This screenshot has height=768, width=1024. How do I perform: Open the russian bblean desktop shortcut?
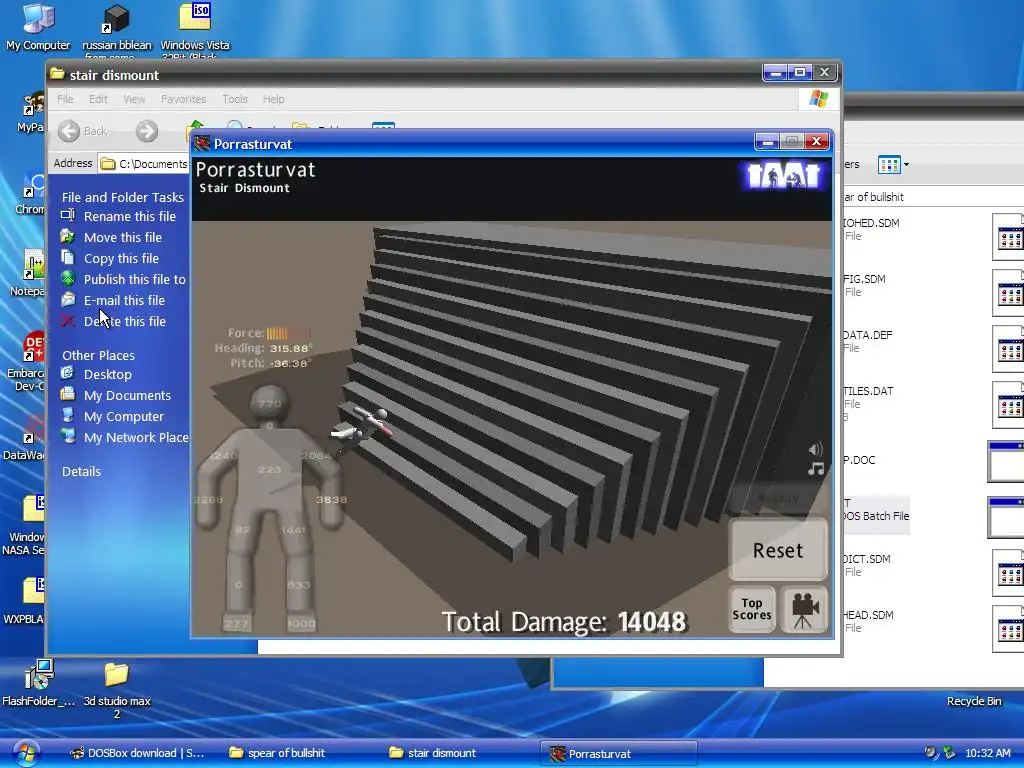tap(116, 29)
